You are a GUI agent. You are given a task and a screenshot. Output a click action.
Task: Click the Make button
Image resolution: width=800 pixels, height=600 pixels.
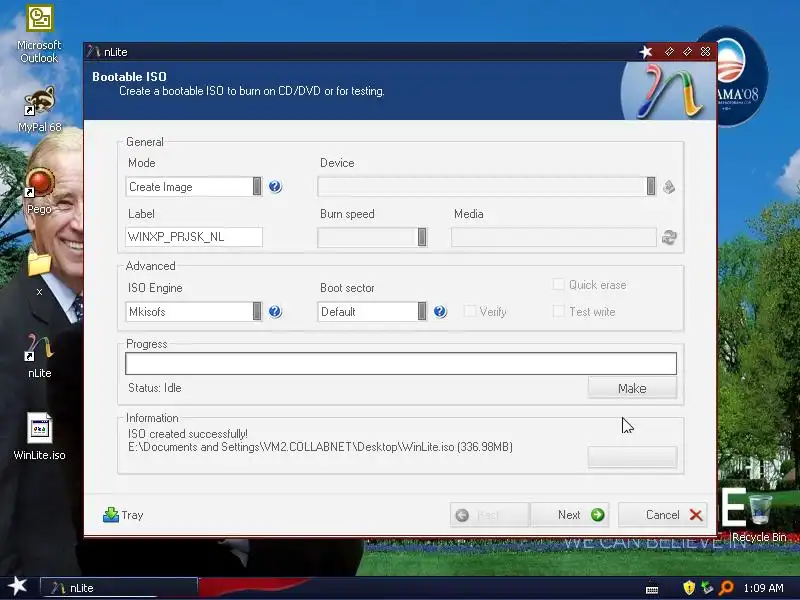click(632, 388)
